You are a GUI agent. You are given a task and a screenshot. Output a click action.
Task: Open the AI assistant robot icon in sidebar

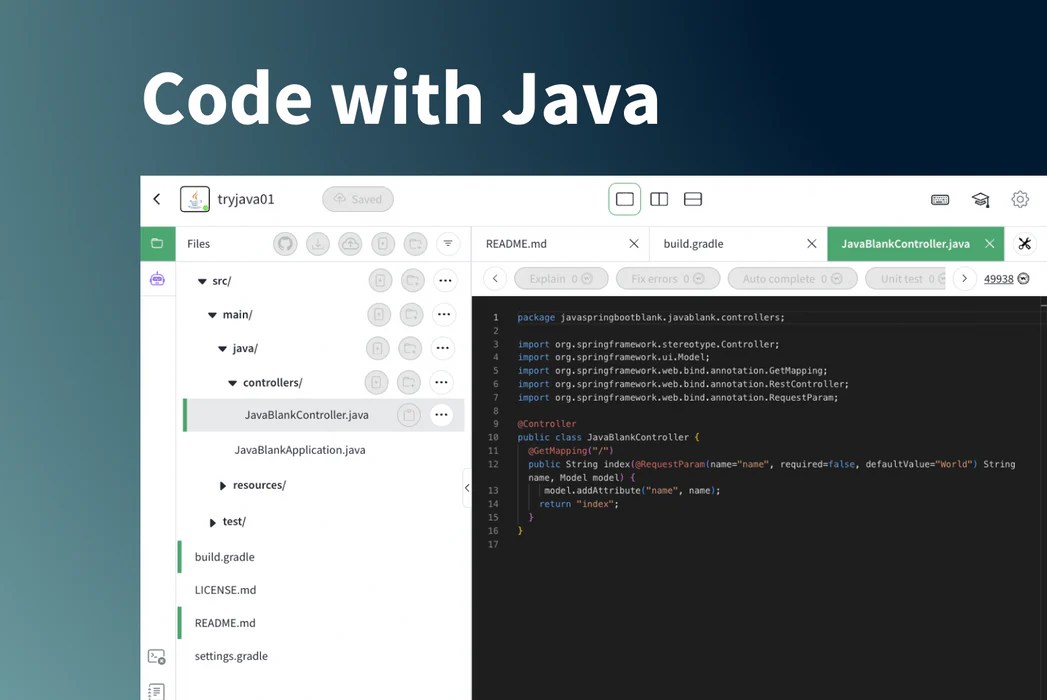(157, 280)
